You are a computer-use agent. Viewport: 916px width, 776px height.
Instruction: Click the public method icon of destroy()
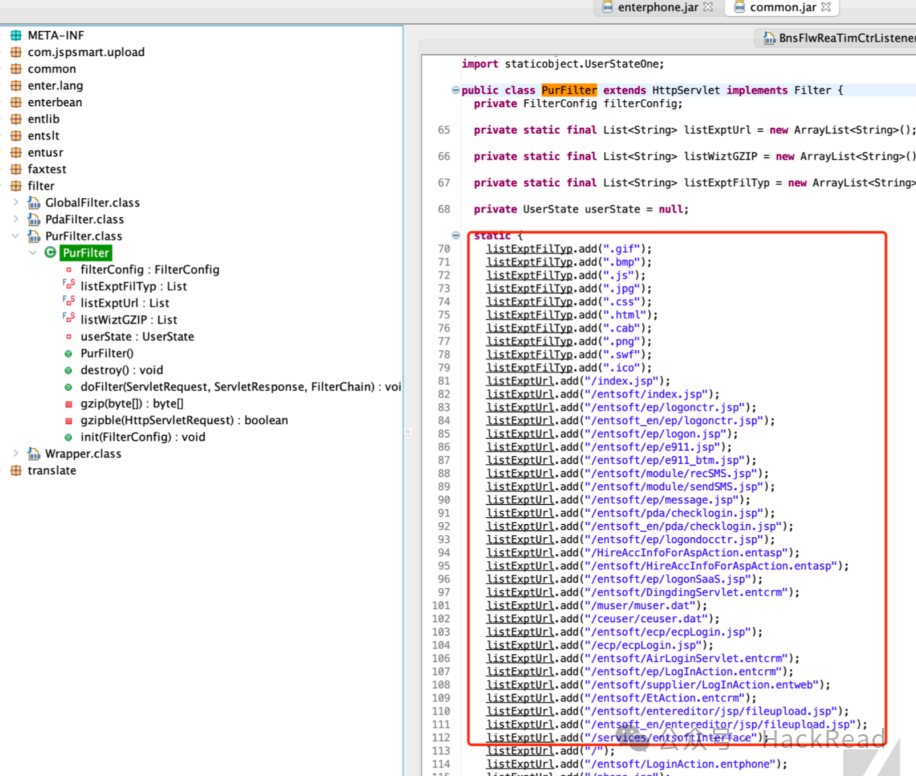(x=68, y=370)
